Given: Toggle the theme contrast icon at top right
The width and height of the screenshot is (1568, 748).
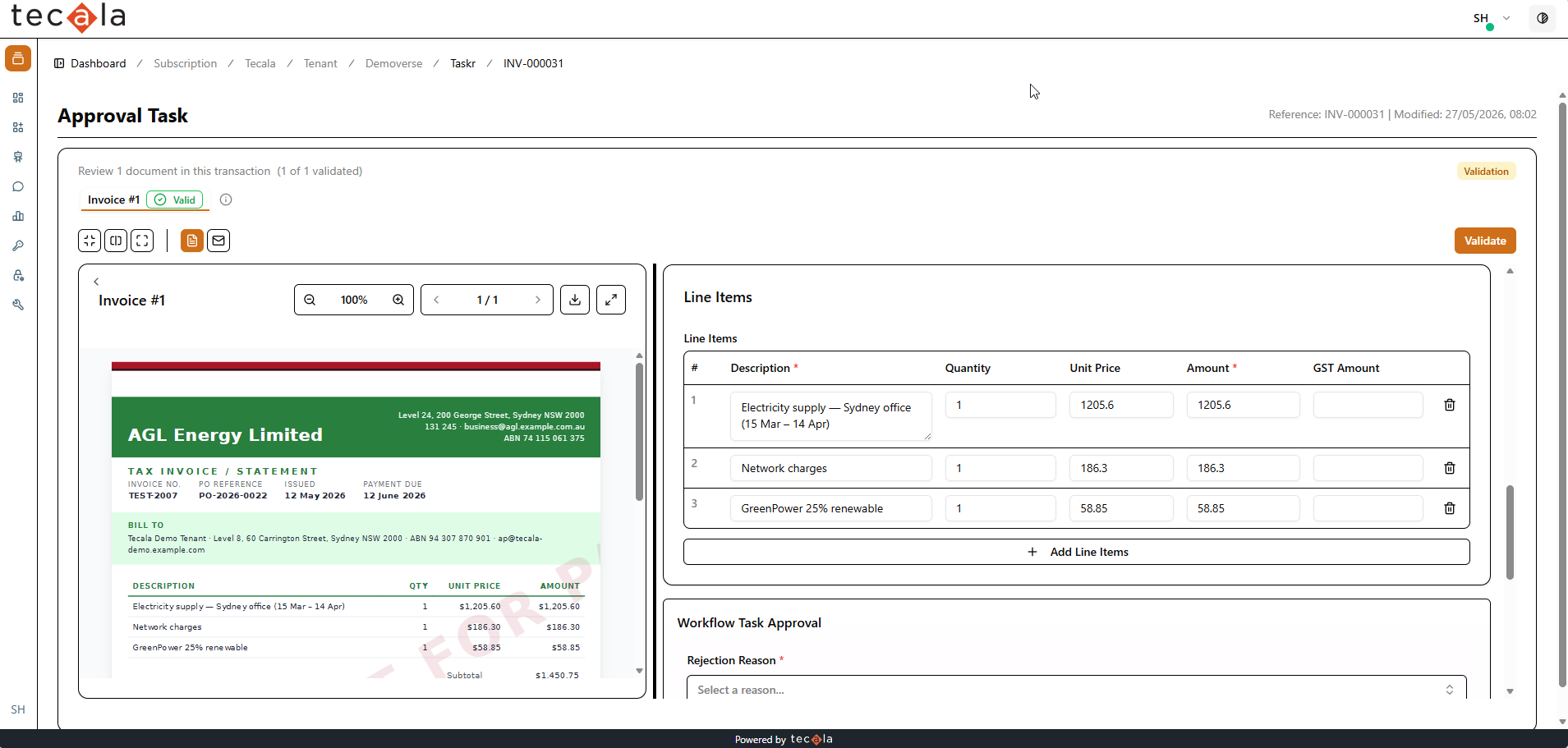Looking at the screenshot, I should tap(1543, 18).
